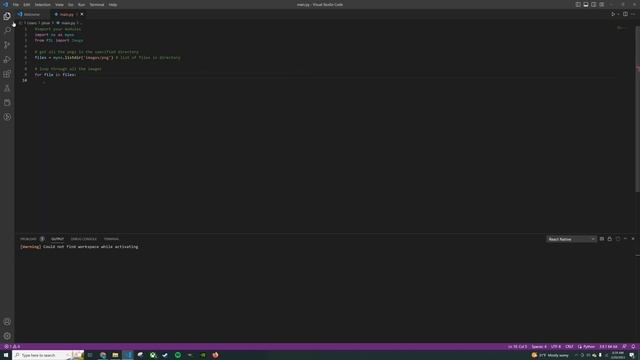Open the Search view in activity bar
The height and width of the screenshot is (360, 640).
(7, 30)
